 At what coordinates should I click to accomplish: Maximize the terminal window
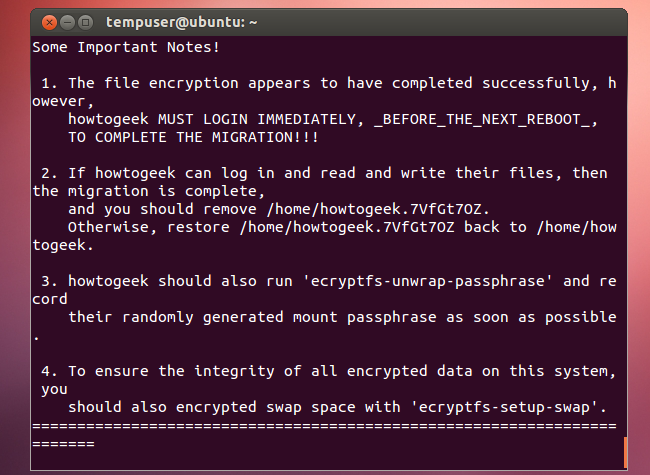(85, 21)
